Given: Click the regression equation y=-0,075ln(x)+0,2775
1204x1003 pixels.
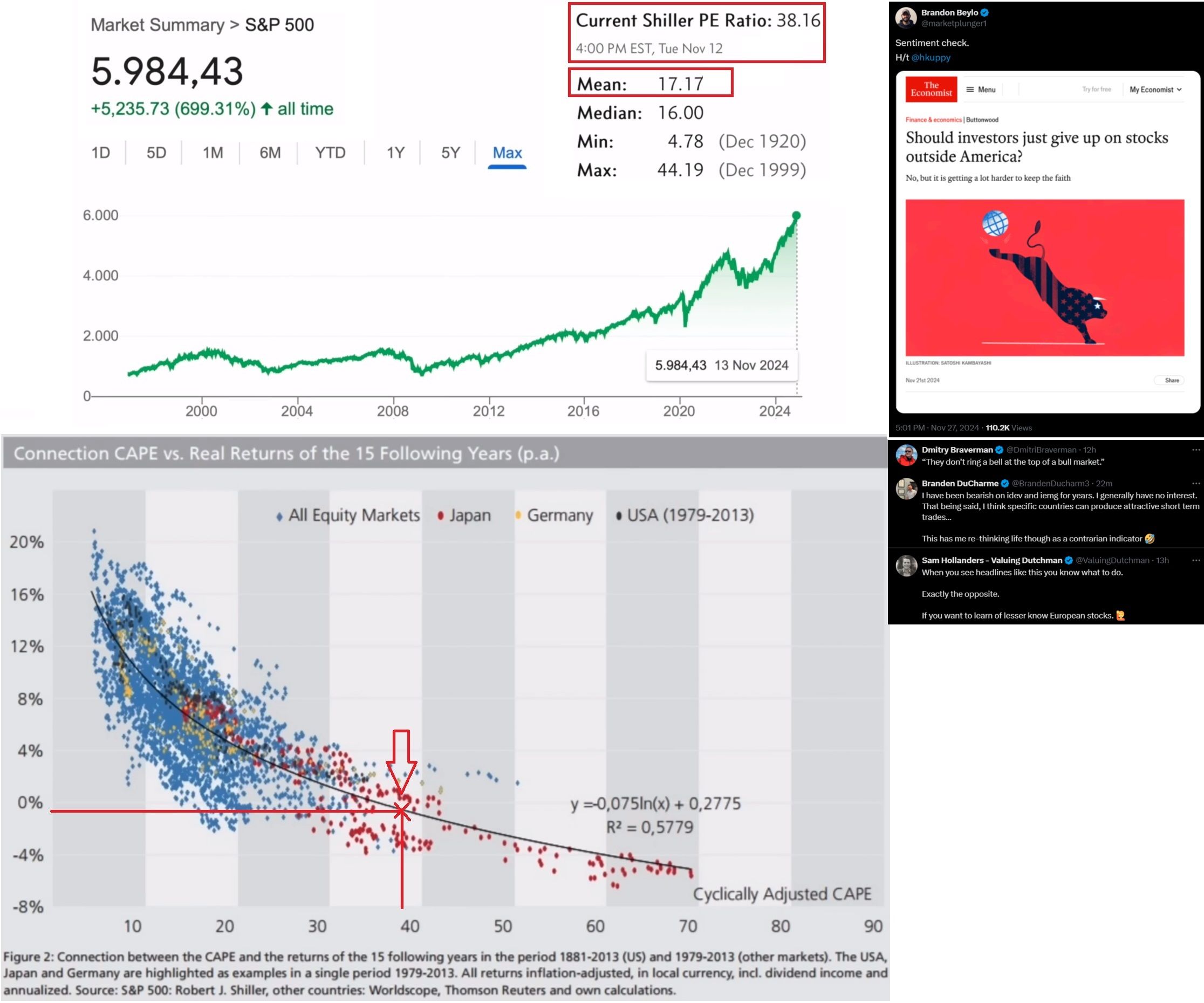Looking at the screenshot, I should (x=656, y=803).
